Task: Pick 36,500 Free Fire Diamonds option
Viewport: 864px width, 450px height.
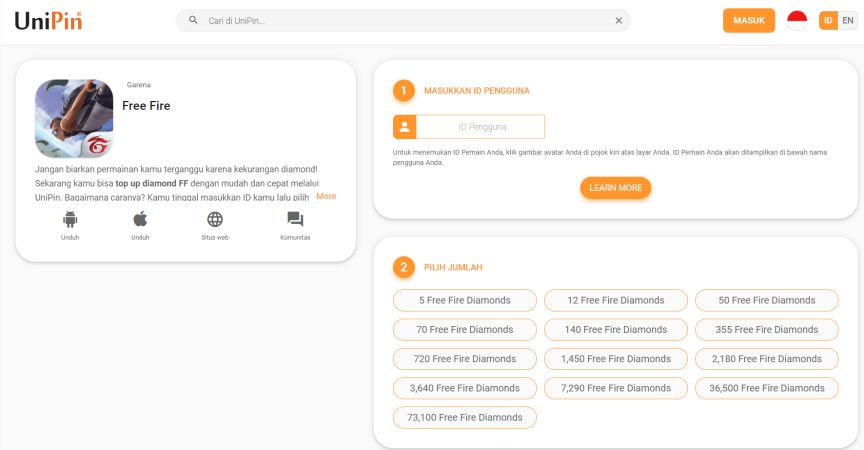Action: click(x=766, y=388)
